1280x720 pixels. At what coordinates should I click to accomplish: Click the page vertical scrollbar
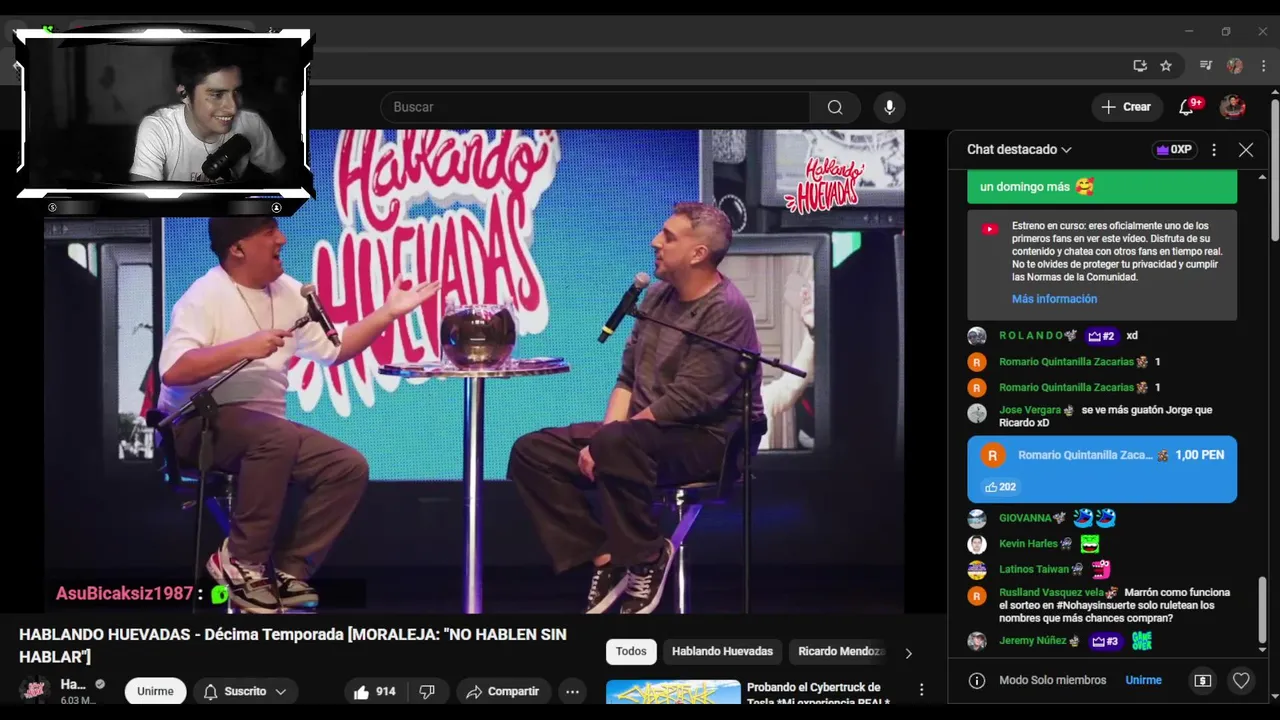pos(1274,170)
